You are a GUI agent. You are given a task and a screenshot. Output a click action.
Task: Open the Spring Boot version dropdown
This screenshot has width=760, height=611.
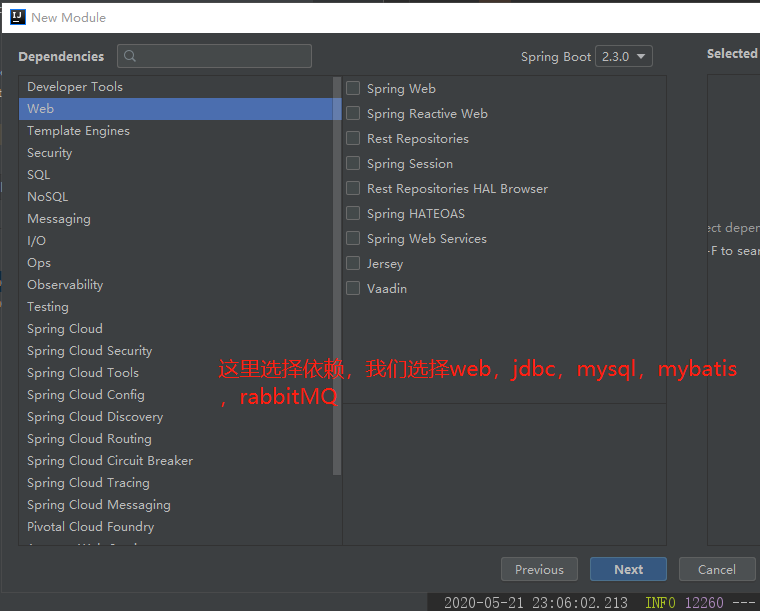tap(623, 57)
